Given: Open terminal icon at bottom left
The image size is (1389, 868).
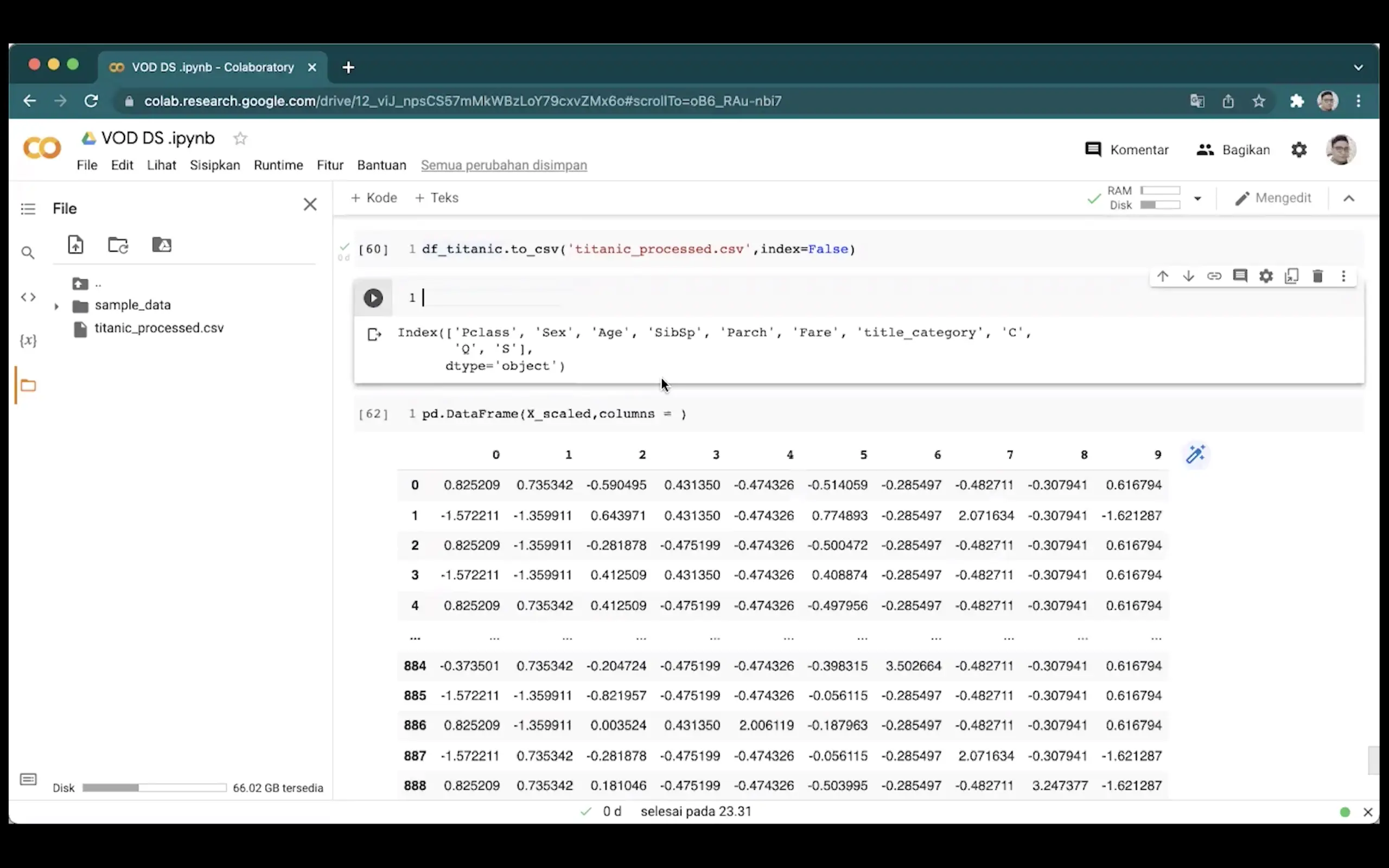Looking at the screenshot, I should [28, 779].
